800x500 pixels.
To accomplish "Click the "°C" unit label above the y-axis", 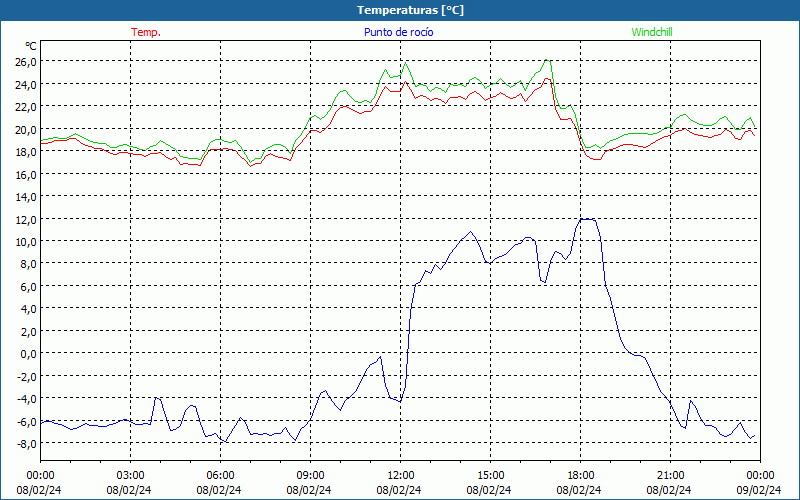I will pos(31,46).
